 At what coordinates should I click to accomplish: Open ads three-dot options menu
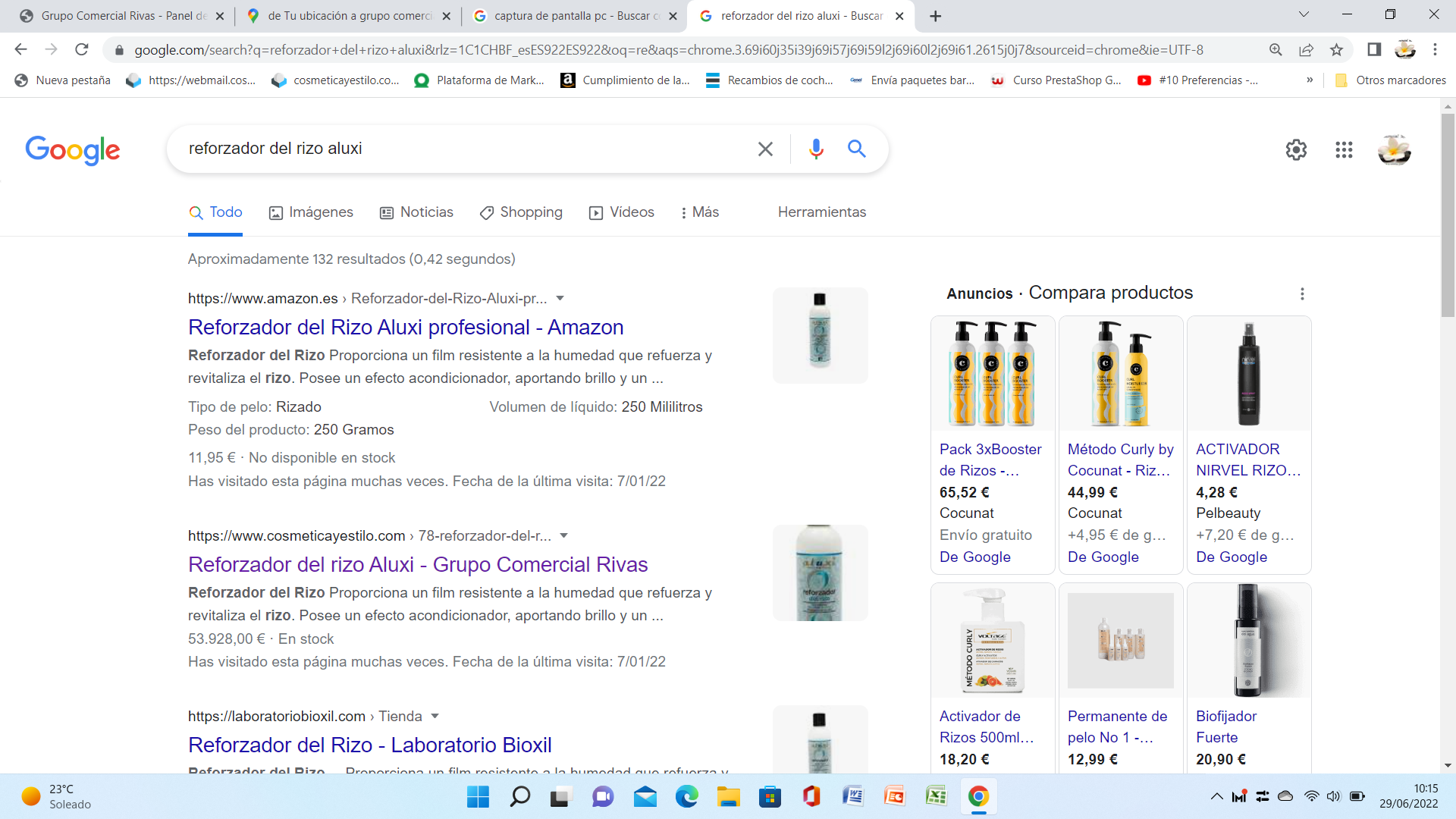point(1302,293)
